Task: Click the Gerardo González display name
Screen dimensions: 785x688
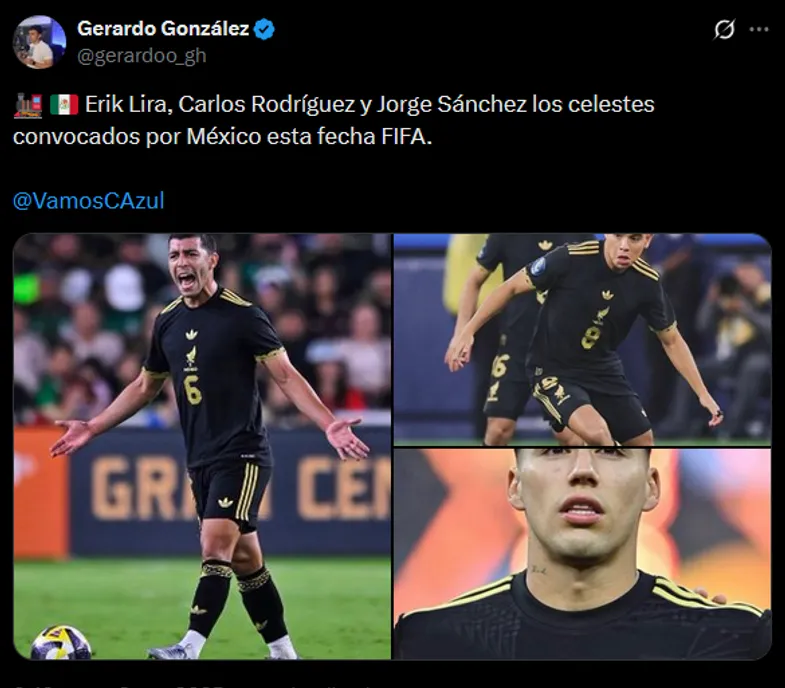Action: pyautogui.click(x=163, y=29)
